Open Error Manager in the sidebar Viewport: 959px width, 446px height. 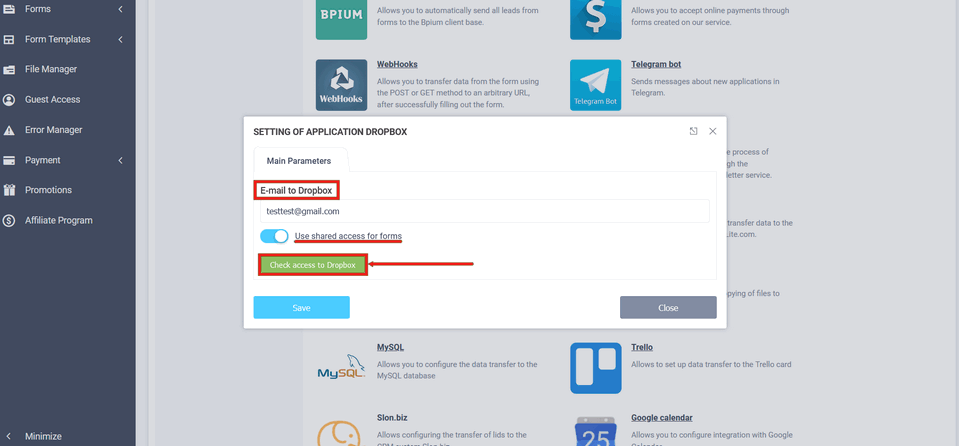[53, 130]
